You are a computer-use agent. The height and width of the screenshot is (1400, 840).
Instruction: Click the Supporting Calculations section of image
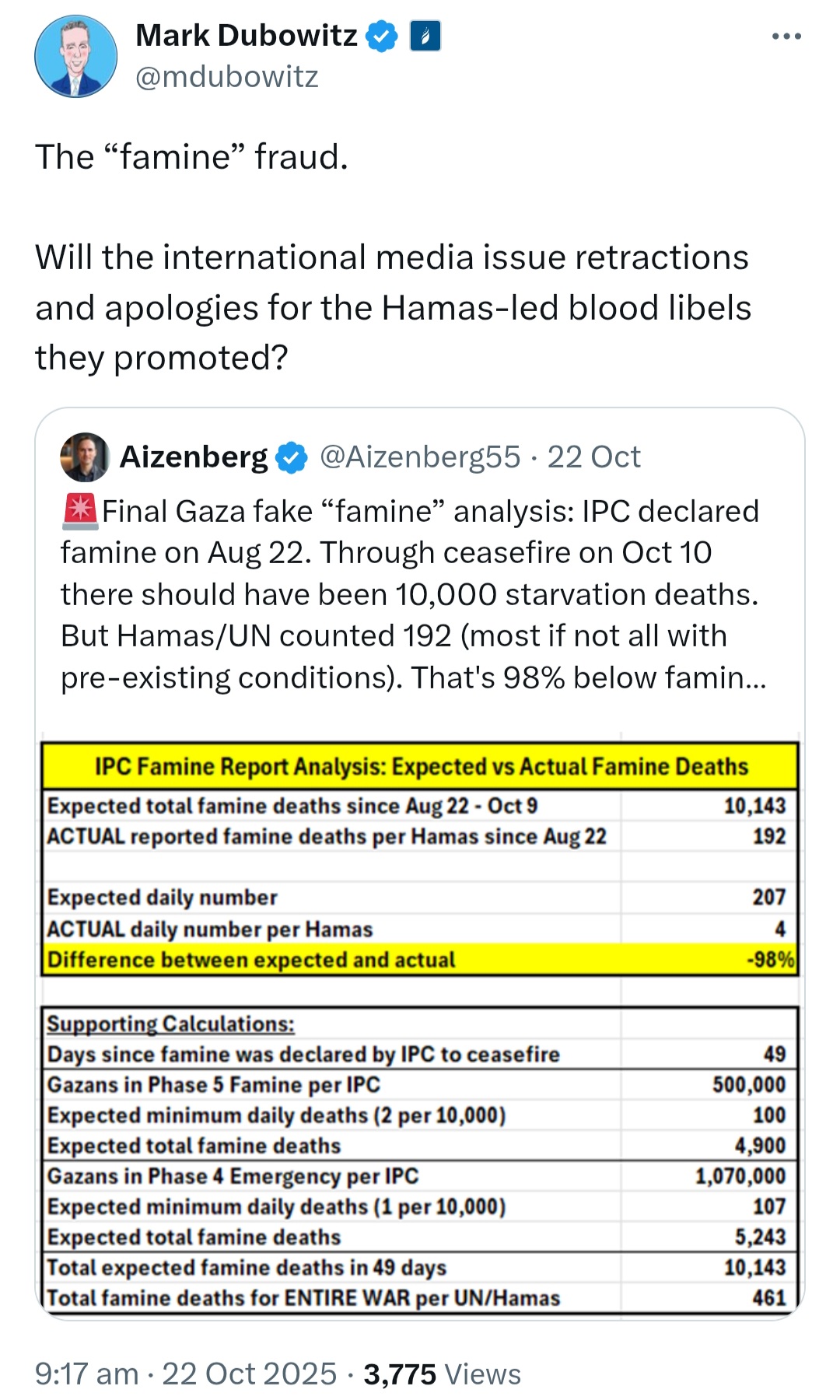coord(420,1160)
